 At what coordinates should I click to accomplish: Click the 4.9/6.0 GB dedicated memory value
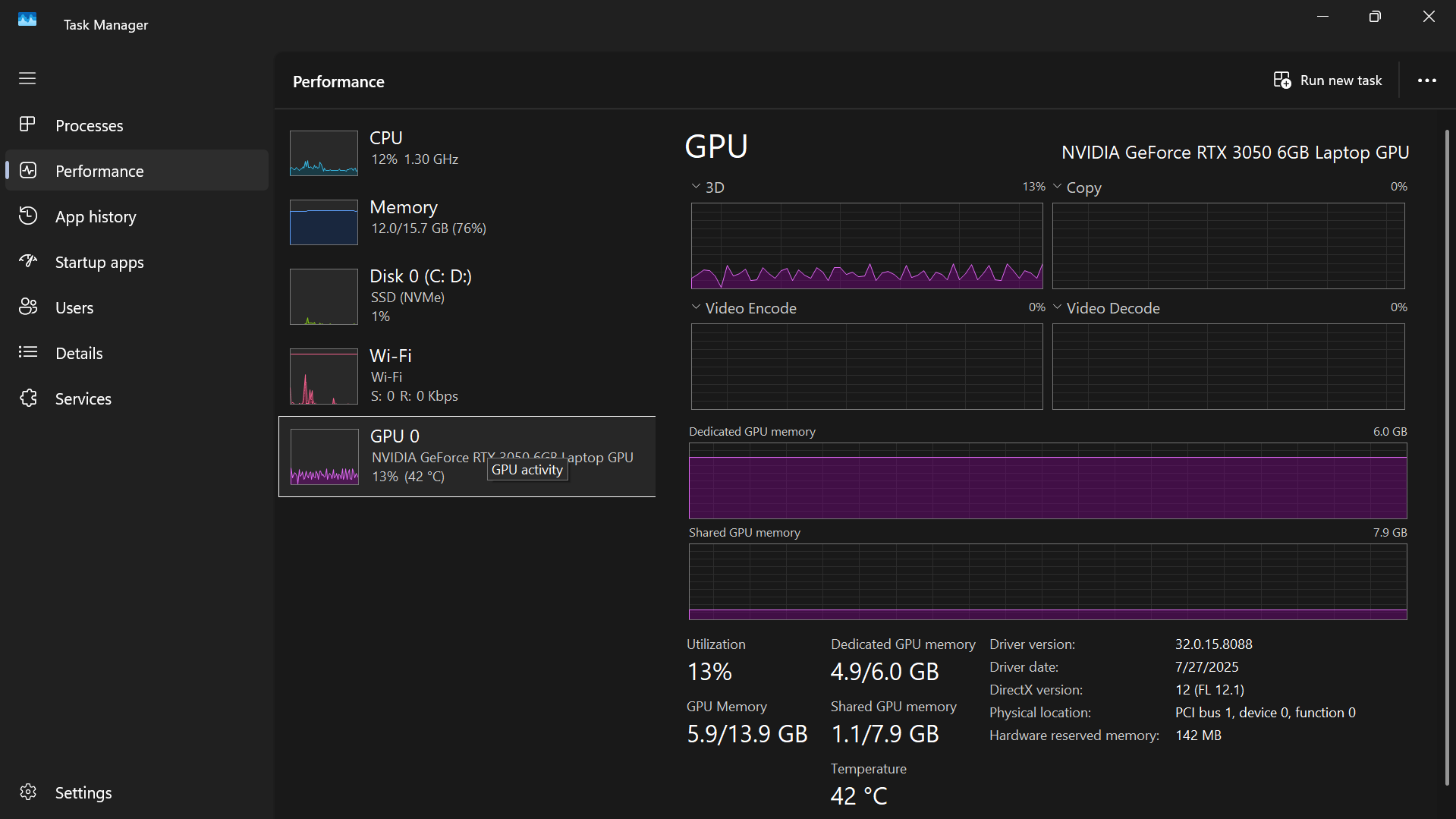(885, 672)
